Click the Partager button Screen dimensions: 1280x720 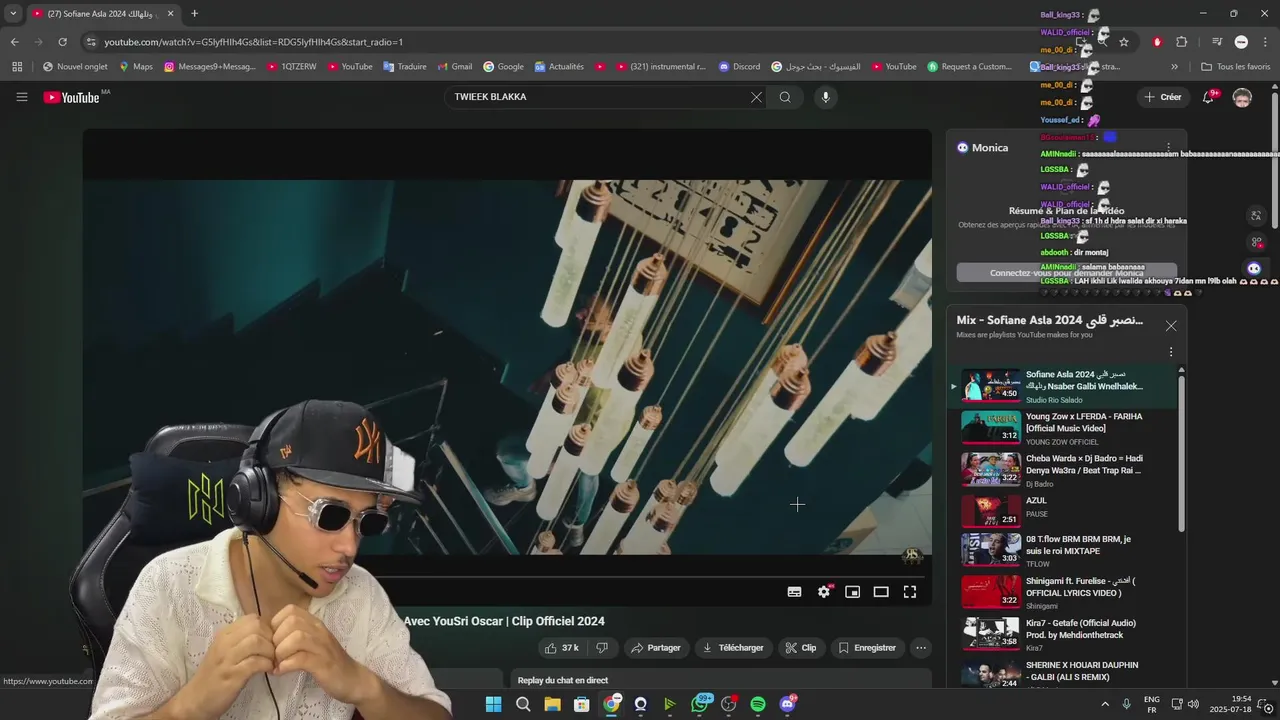point(655,648)
